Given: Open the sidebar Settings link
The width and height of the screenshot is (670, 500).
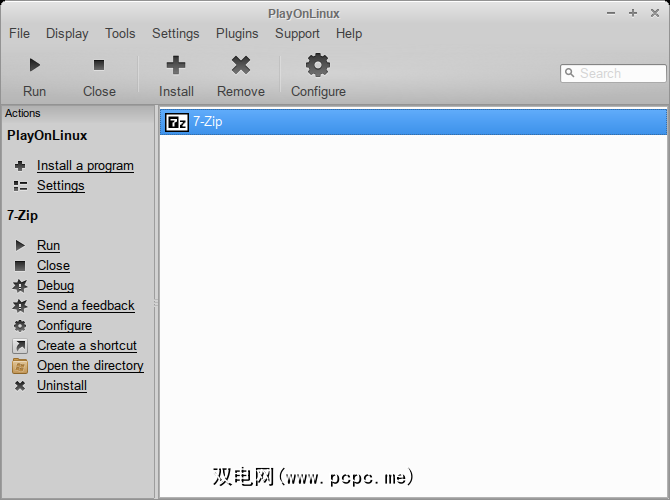Looking at the screenshot, I should (61, 186).
